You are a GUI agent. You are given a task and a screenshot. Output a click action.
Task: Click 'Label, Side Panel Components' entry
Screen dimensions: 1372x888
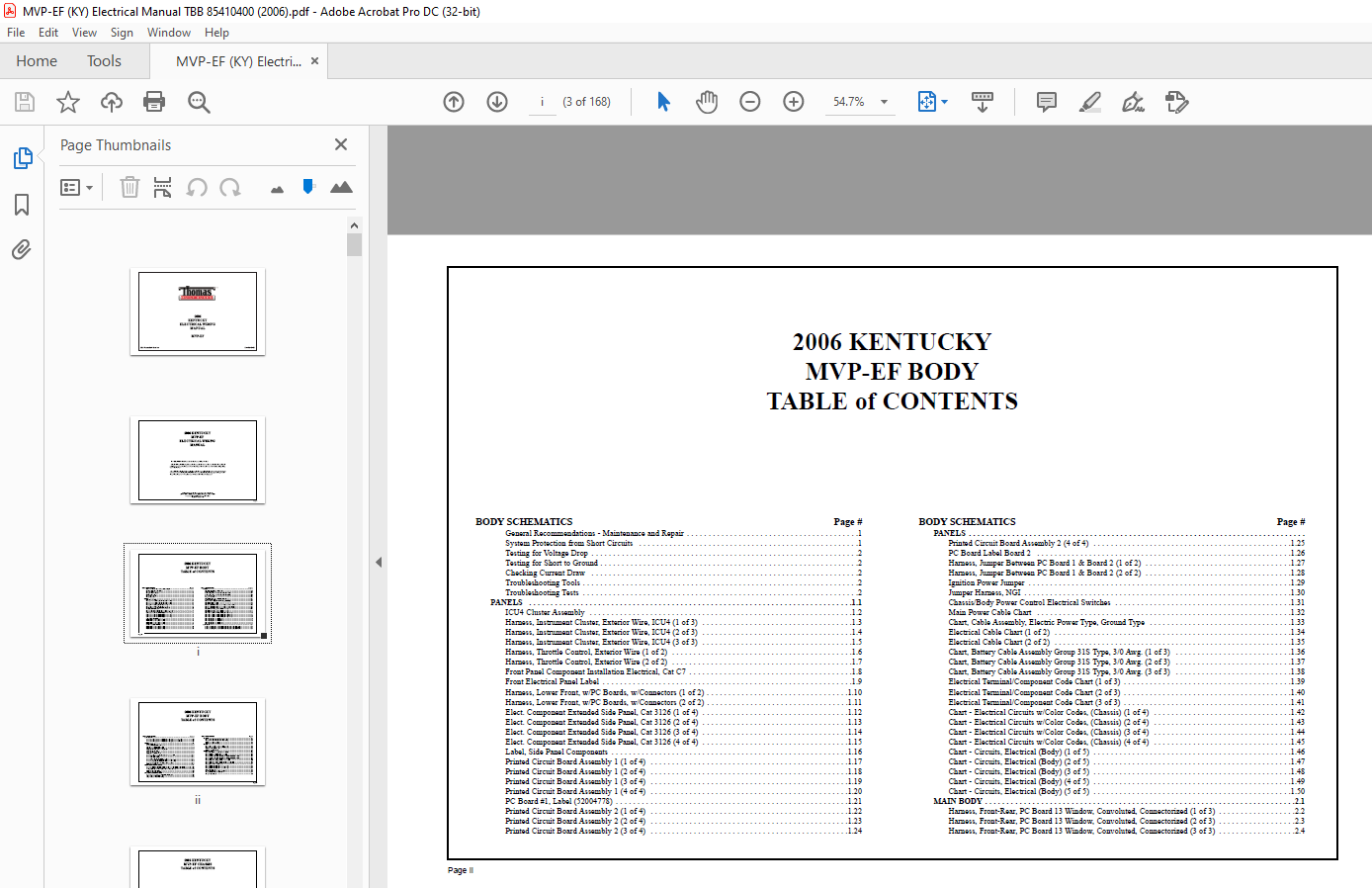pyautogui.click(x=557, y=752)
